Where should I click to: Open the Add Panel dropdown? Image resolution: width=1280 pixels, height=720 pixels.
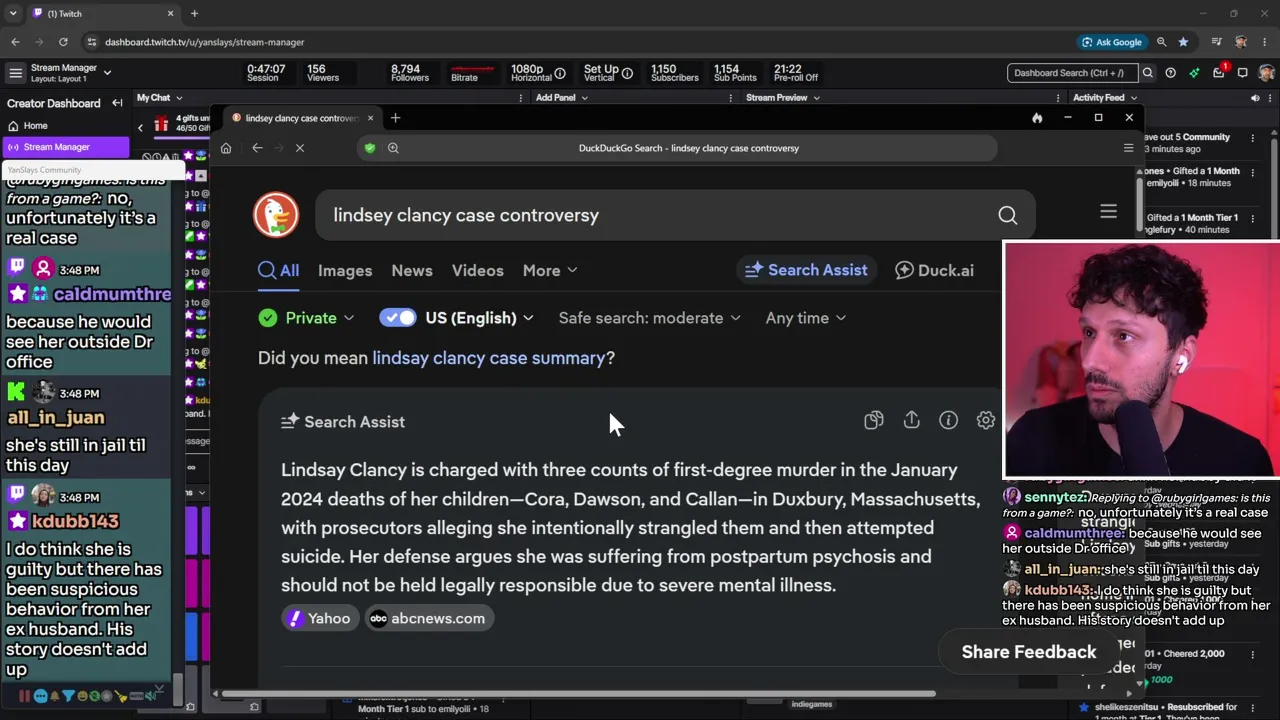coord(562,98)
